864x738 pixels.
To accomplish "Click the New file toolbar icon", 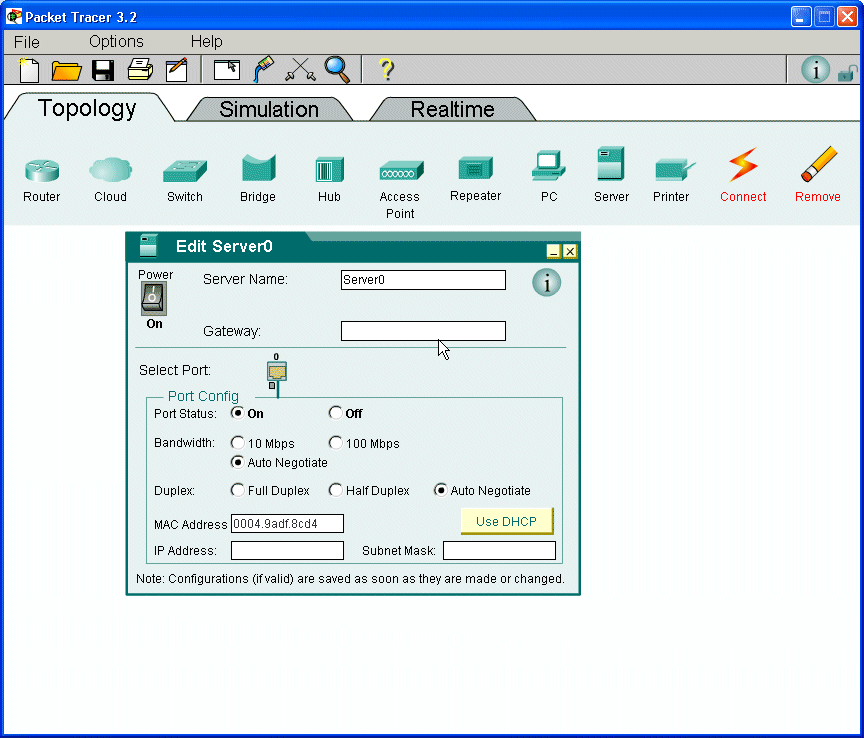I will [29, 70].
